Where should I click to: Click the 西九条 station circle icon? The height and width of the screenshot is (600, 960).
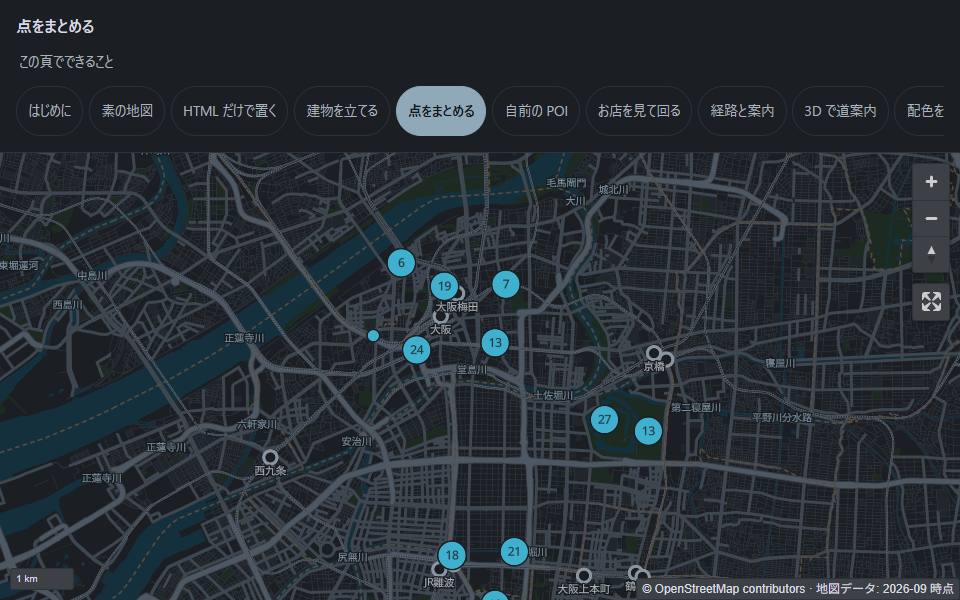tap(270, 457)
